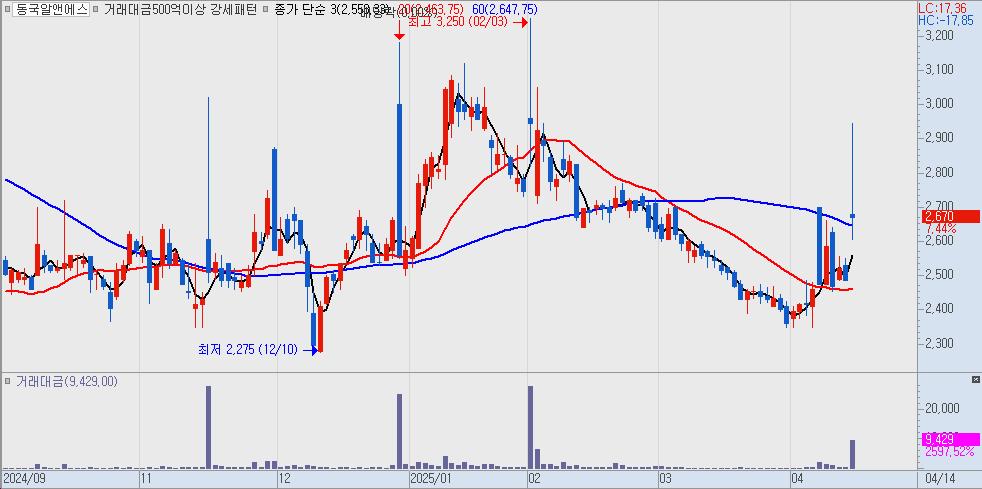Select the 동국알앤에스 stock name label

[x=52, y=9]
